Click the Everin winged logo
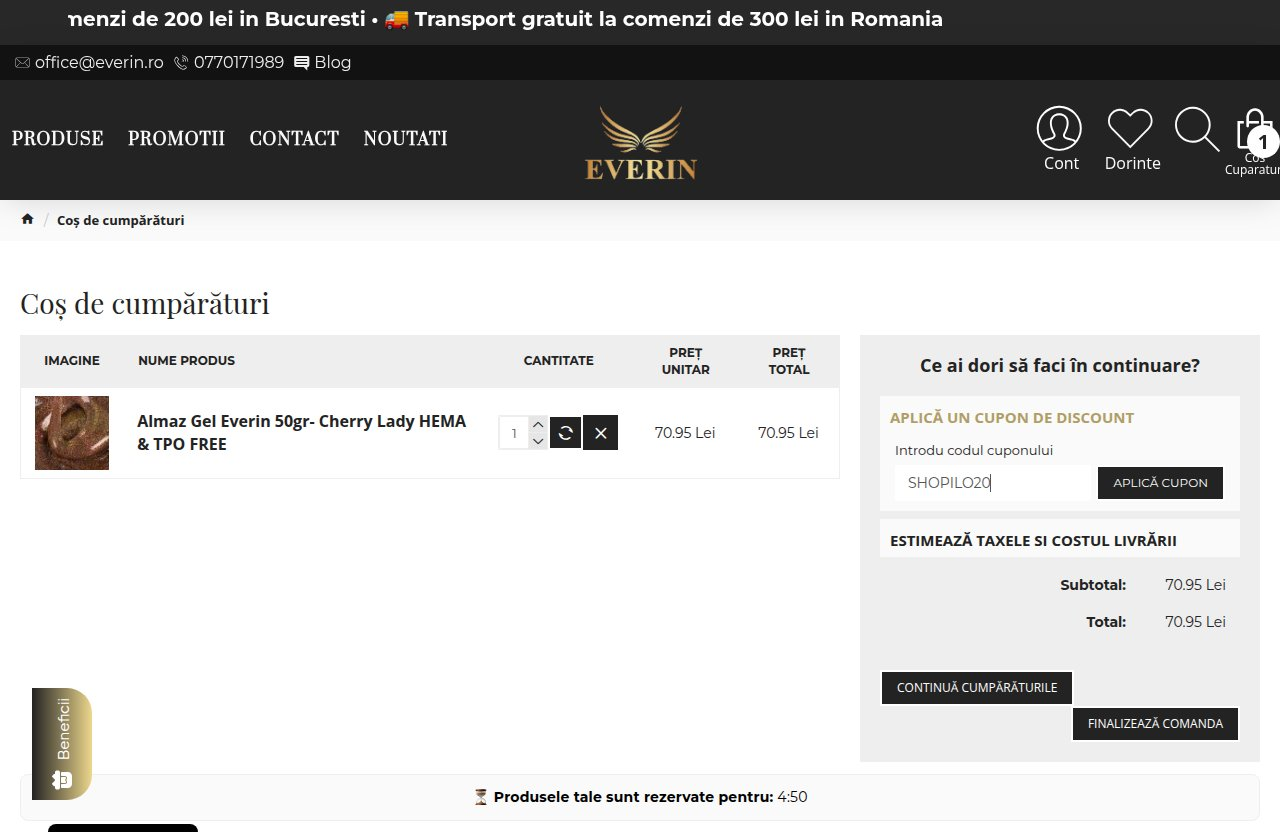The image size is (1280, 832). pyautogui.click(x=641, y=143)
